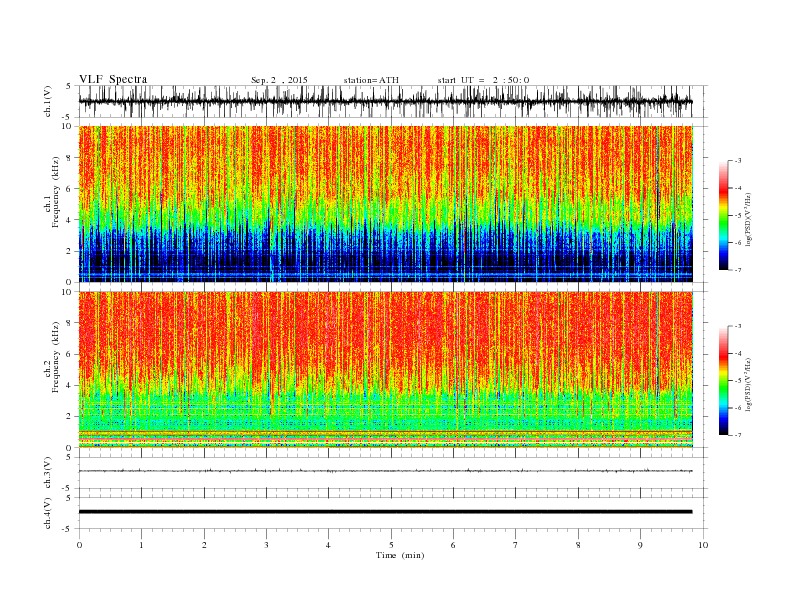Click the "ch.3(V)" axis label
Viewport: 792px width, 612px height.
click(48, 473)
